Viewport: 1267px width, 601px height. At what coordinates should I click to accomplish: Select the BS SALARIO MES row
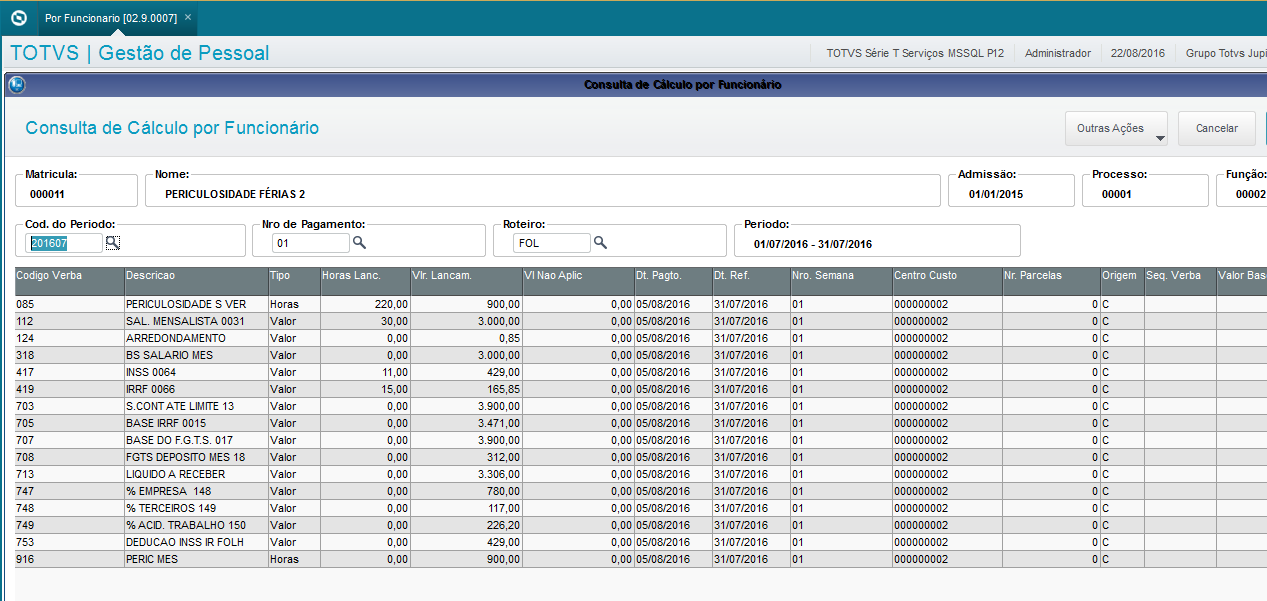[640, 355]
